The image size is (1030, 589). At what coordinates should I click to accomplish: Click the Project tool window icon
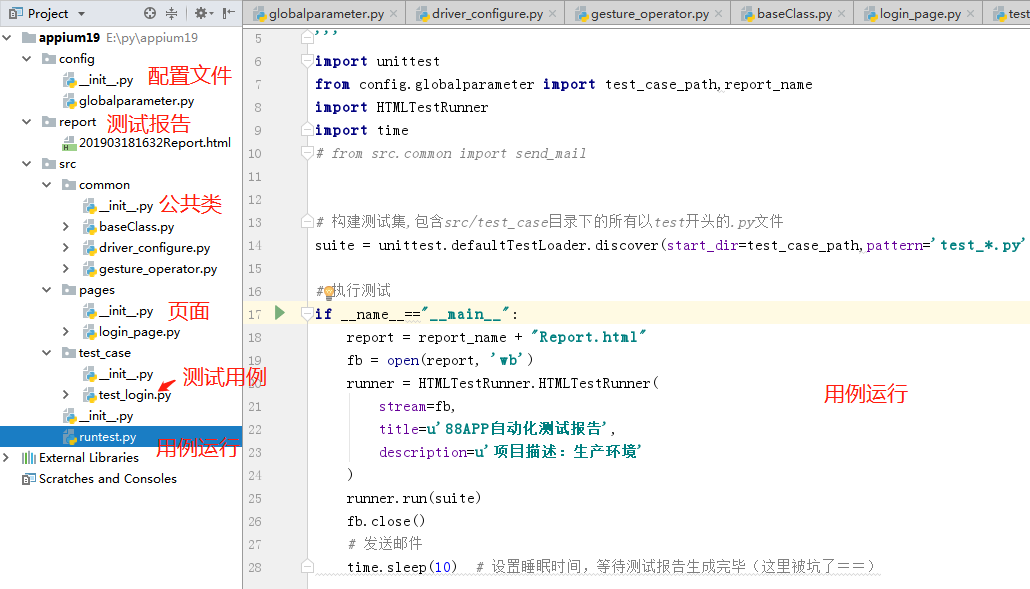pos(16,13)
